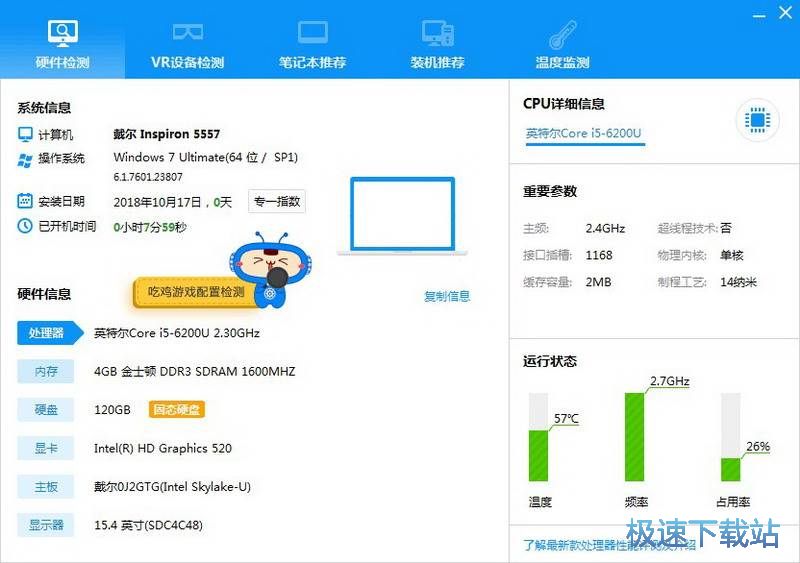
Task: Click the 2MB 缓存容量 value
Action: tap(598, 282)
